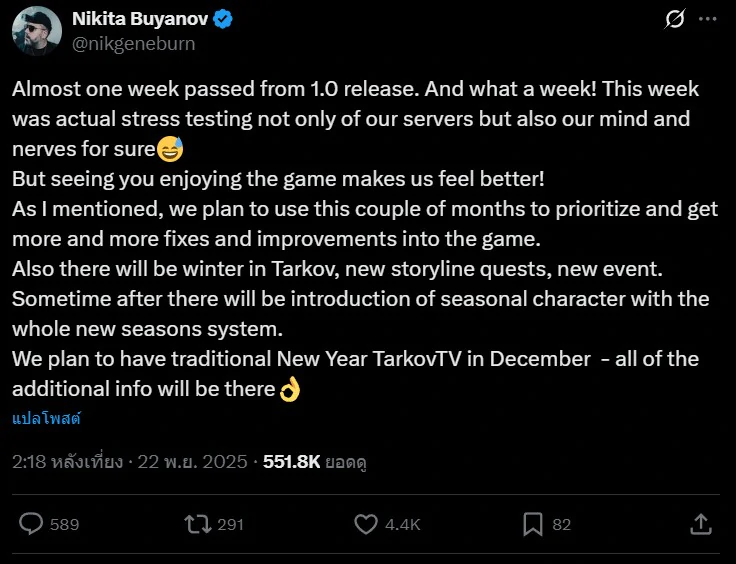Click the 589 replies count

click(x=64, y=524)
